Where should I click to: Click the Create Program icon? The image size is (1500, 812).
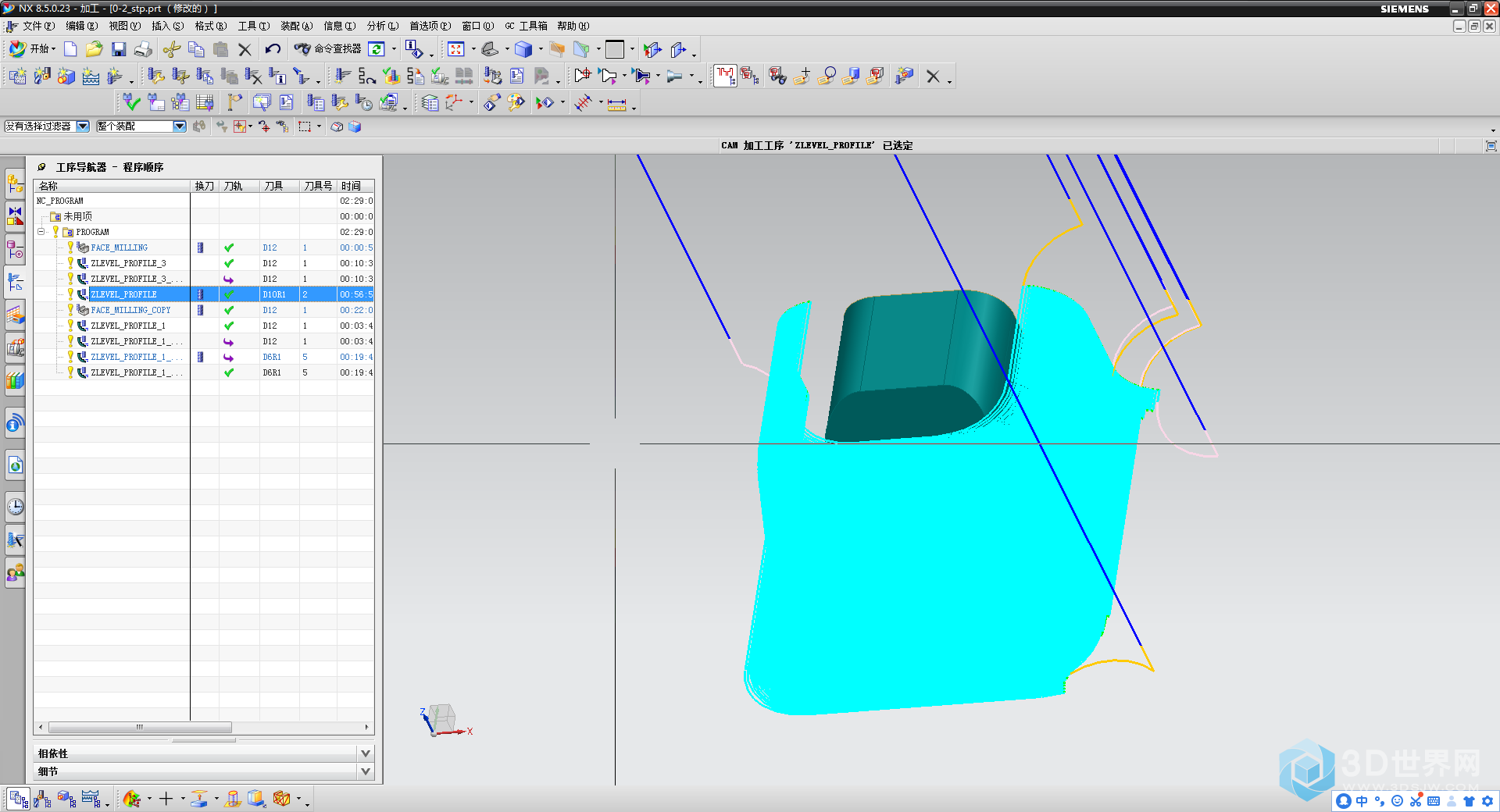pyautogui.click(x=17, y=76)
